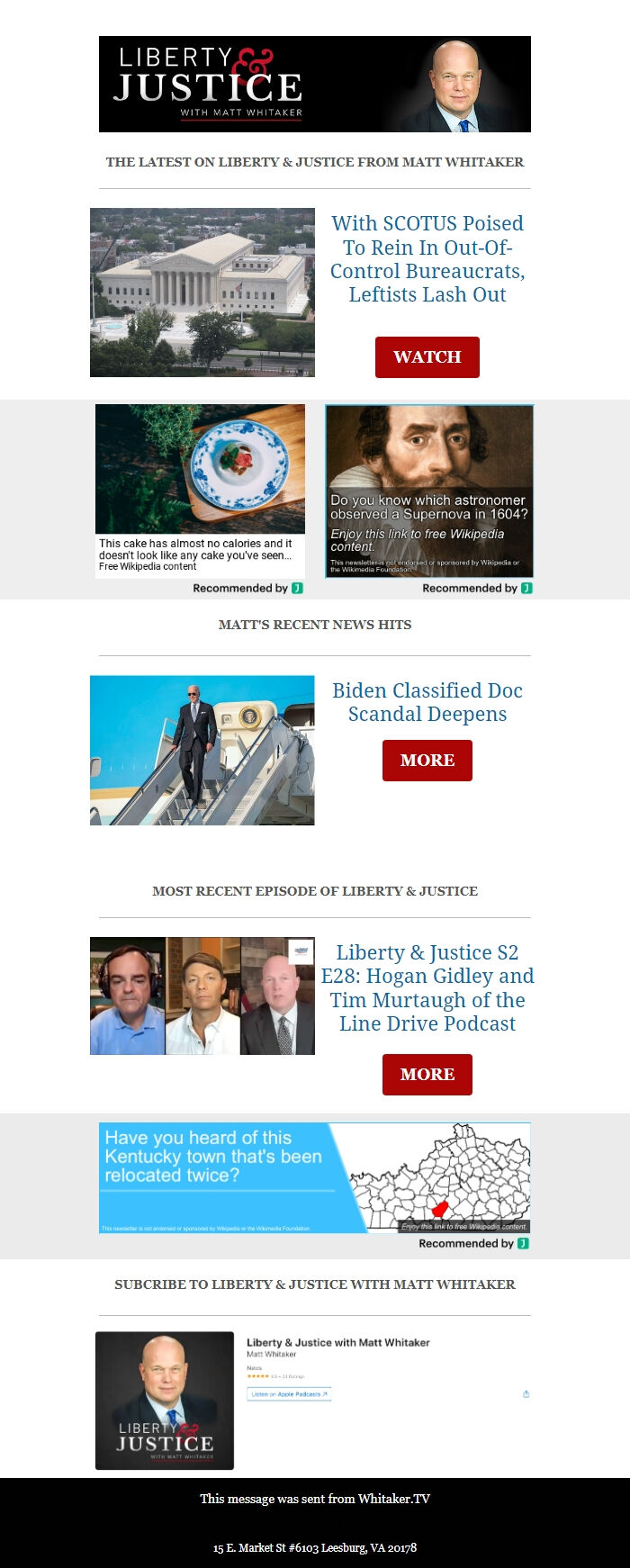Click MORE button under podcast episode title
Screen dimensions: 630x1568
427,1075
